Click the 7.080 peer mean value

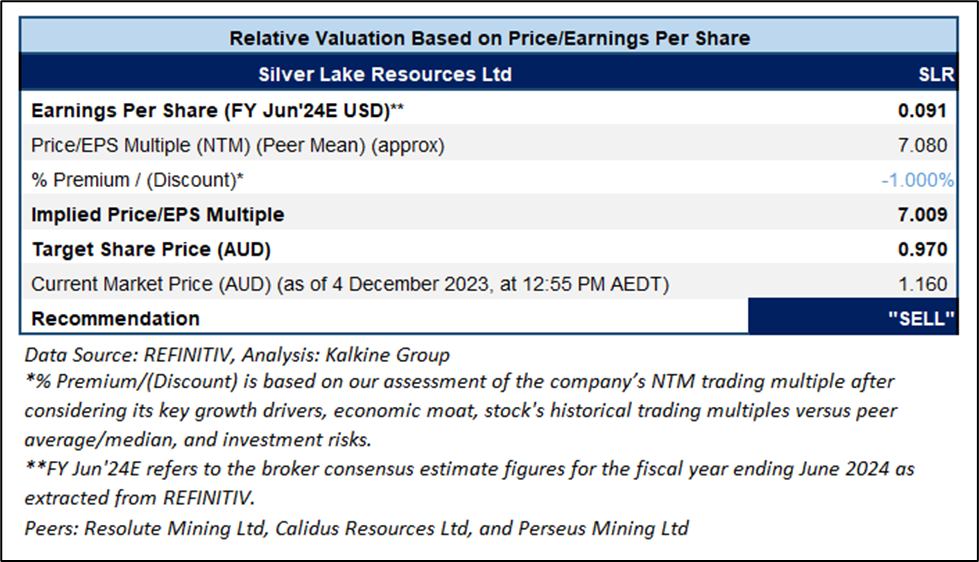(x=922, y=145)
